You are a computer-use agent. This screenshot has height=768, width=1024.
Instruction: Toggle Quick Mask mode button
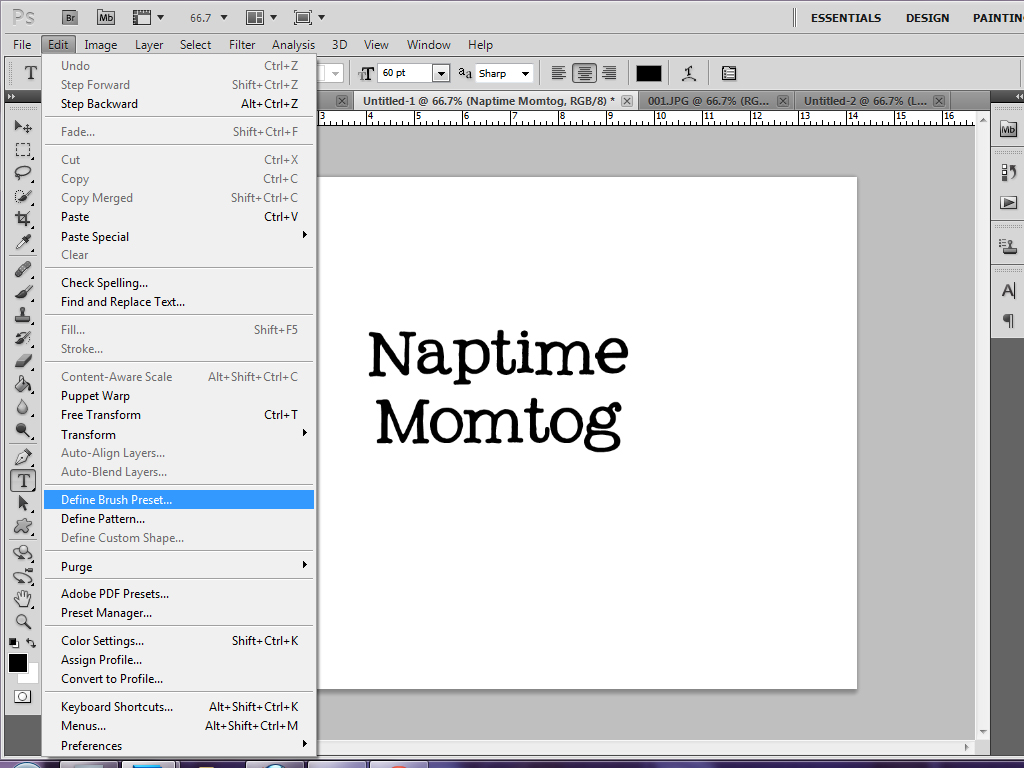pyautogui.click(x=22, y=697)
